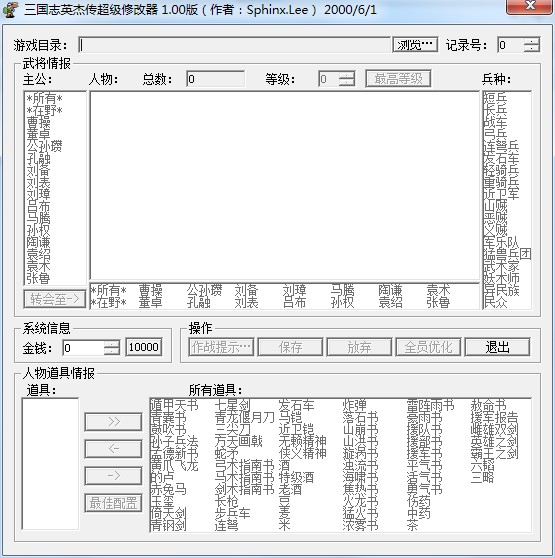Click the 放弃 discard button
555x558 pixels.
point(359,347)
